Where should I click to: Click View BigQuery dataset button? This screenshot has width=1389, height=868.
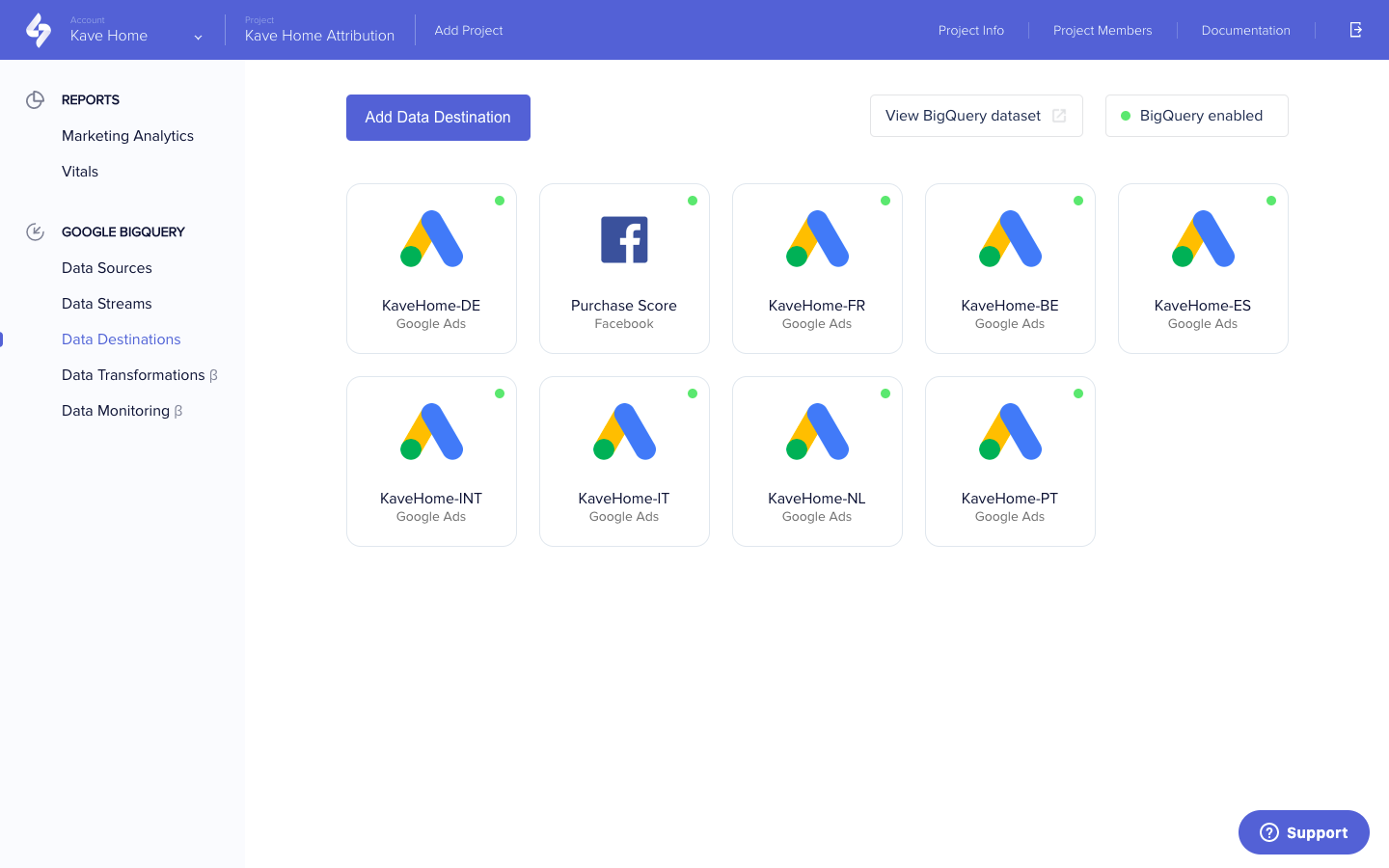pyautogui.click(x=976, y=116)
